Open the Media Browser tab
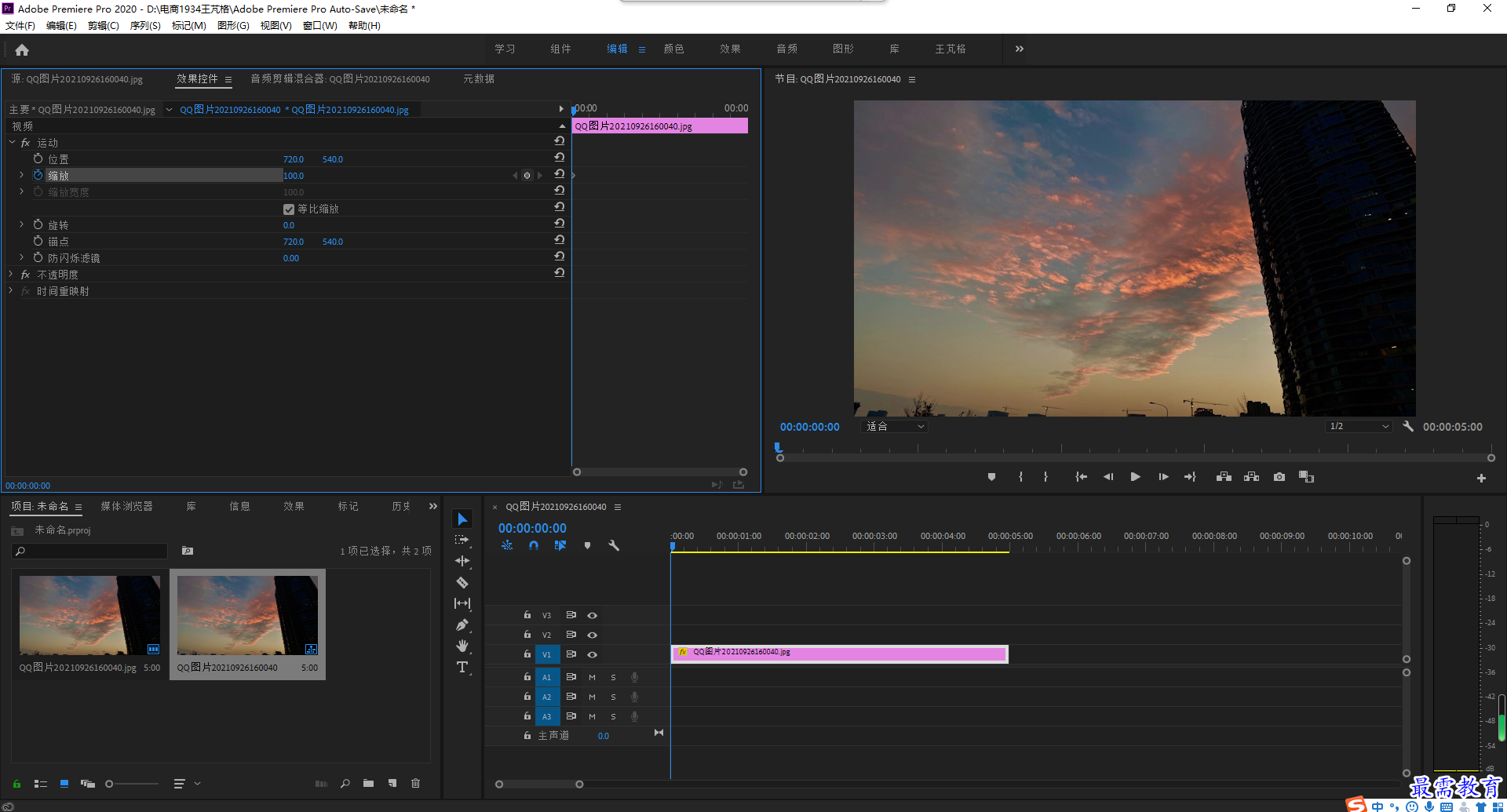The width and height of the screenshot is (1507, 812). [126, 507]
